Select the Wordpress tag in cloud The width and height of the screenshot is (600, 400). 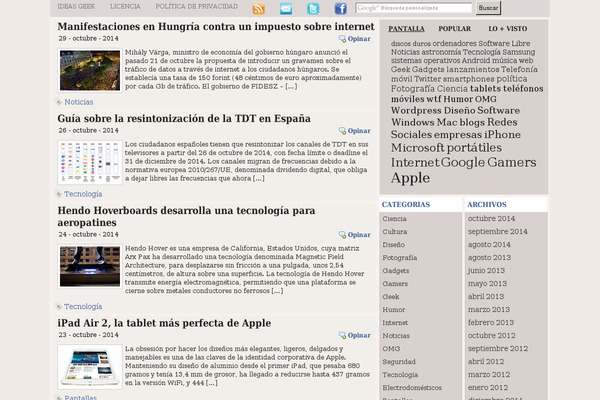point(416,111)
